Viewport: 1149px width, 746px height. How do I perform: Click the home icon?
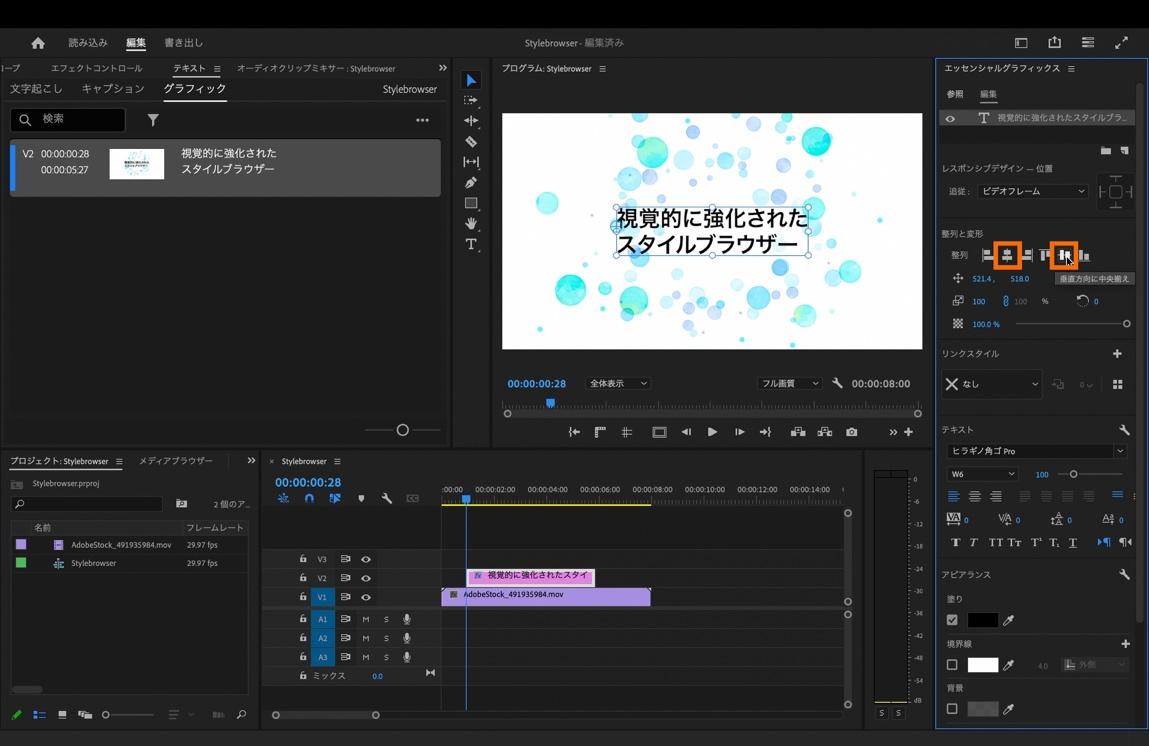click(38, 43)
